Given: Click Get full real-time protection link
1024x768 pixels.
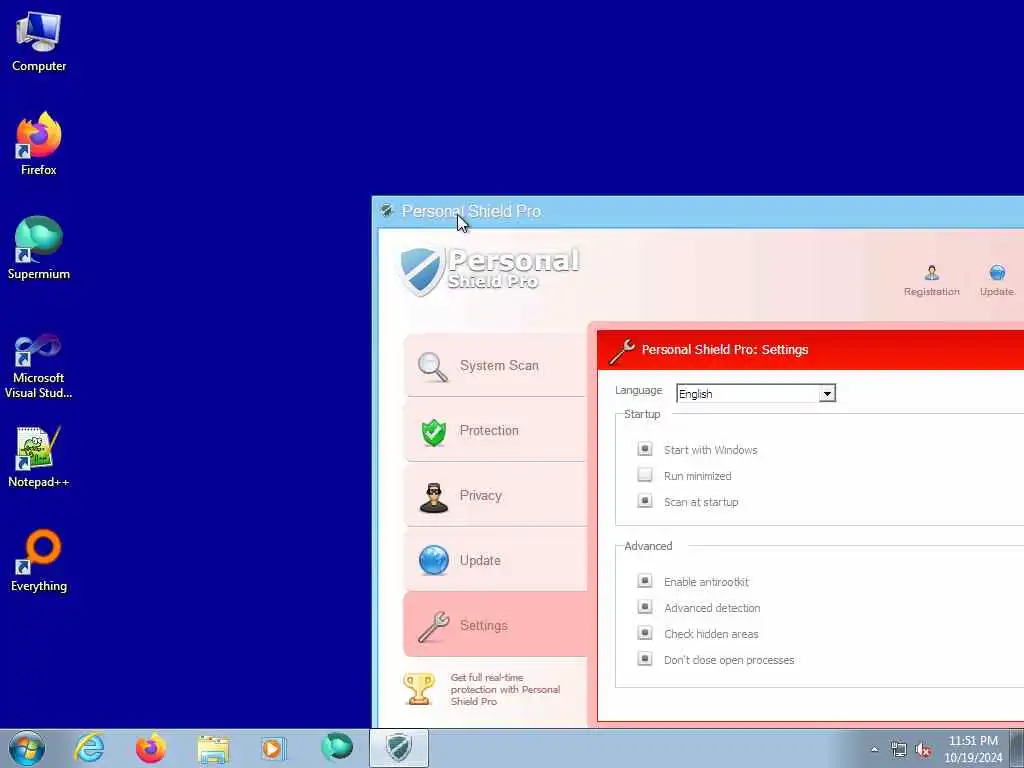Looking at the screenshot, I should pos(505,689).
